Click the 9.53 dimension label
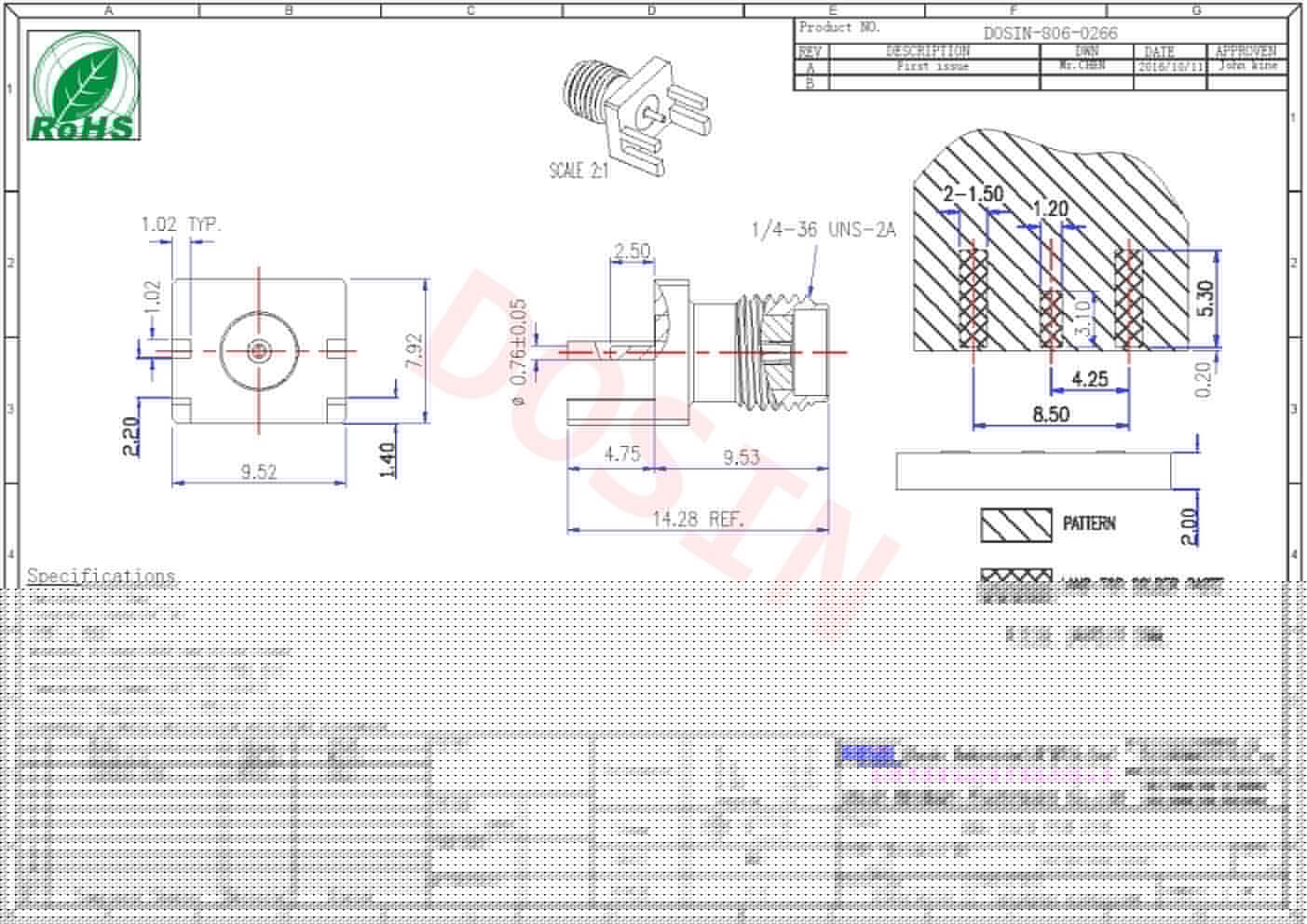This screenshot has height=924, width=1307. tap(742, 457)
